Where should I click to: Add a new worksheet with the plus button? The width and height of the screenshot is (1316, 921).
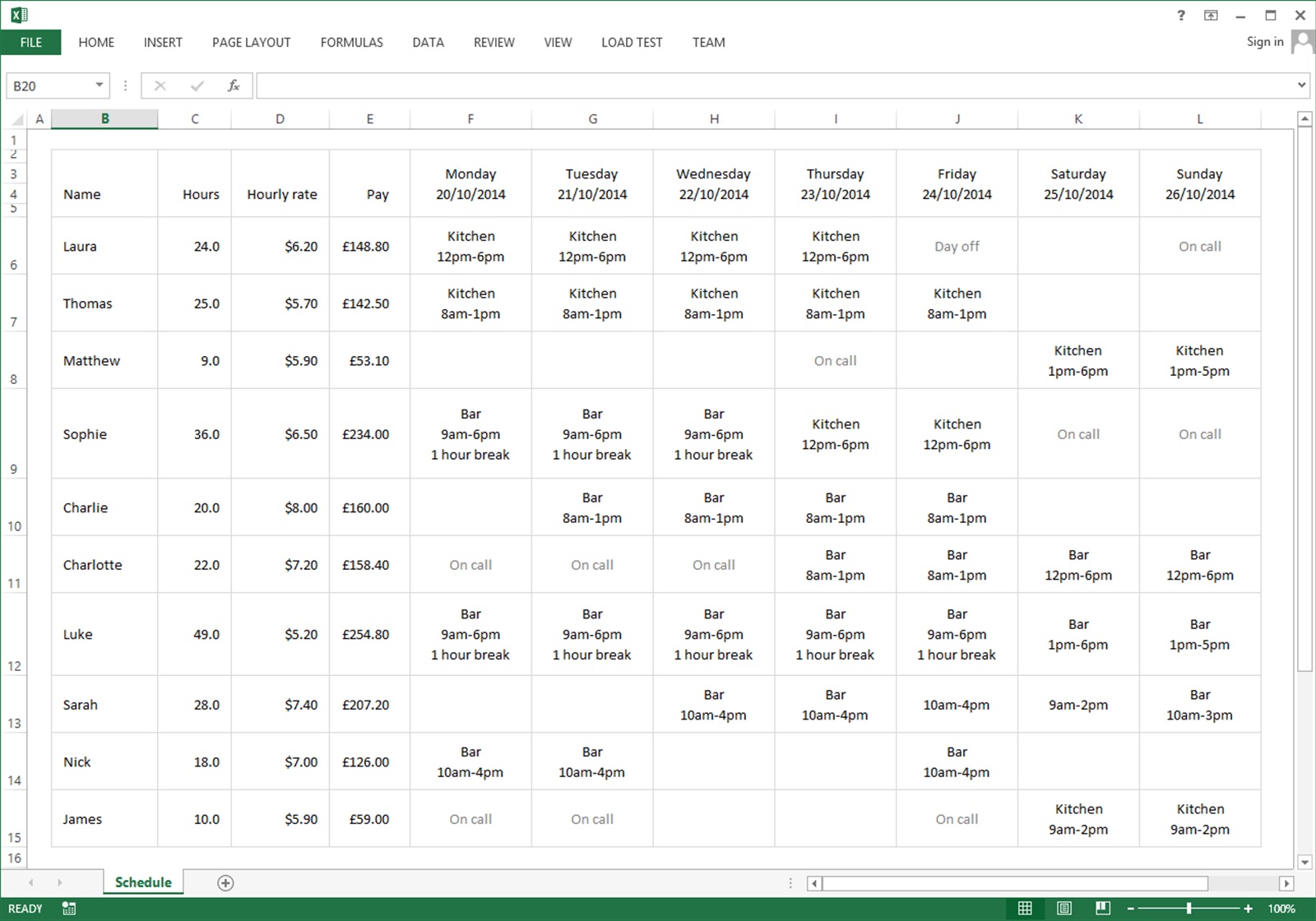click(225, 882)
